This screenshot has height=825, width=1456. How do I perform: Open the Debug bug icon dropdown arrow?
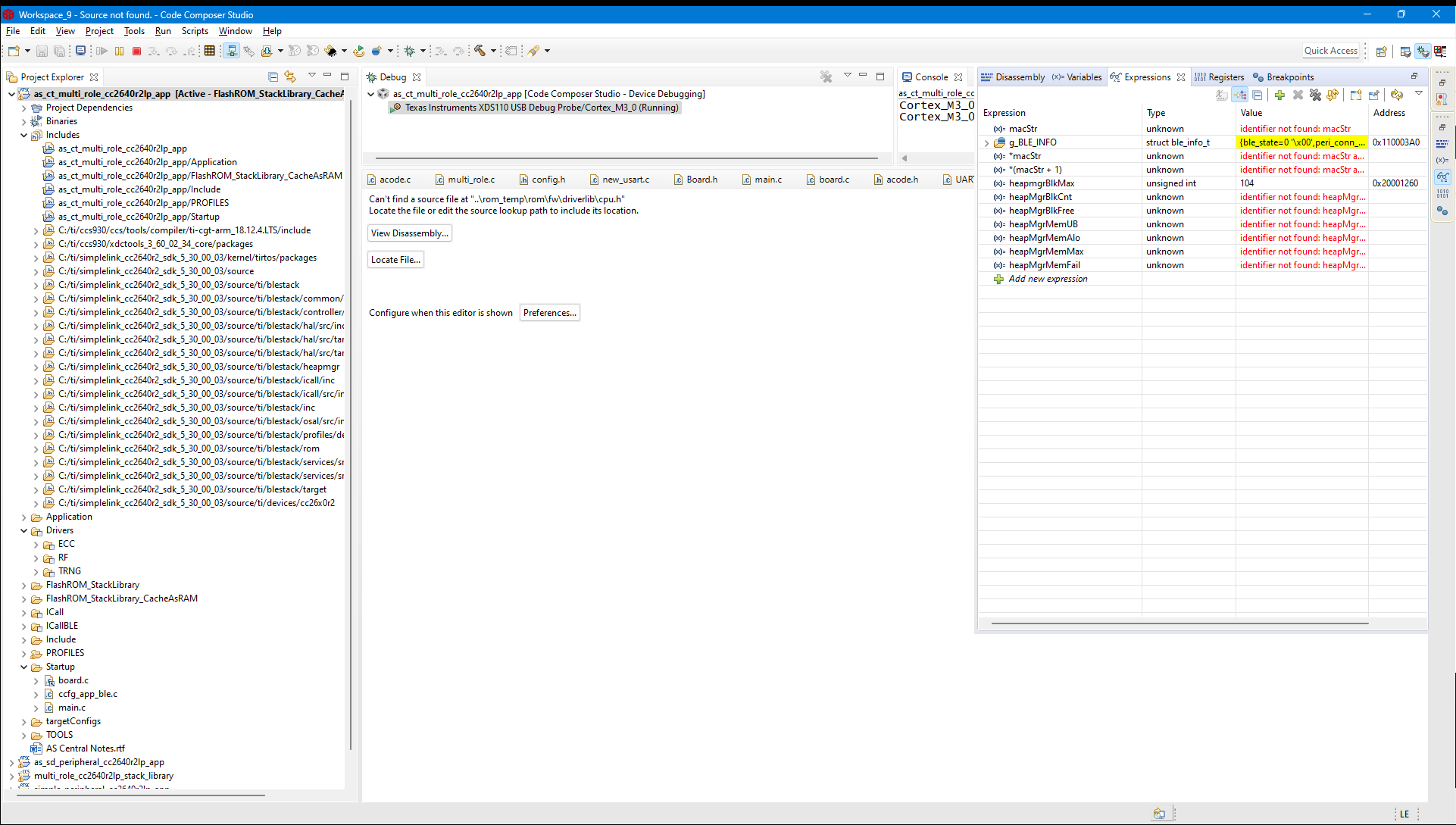click(423, 51)
